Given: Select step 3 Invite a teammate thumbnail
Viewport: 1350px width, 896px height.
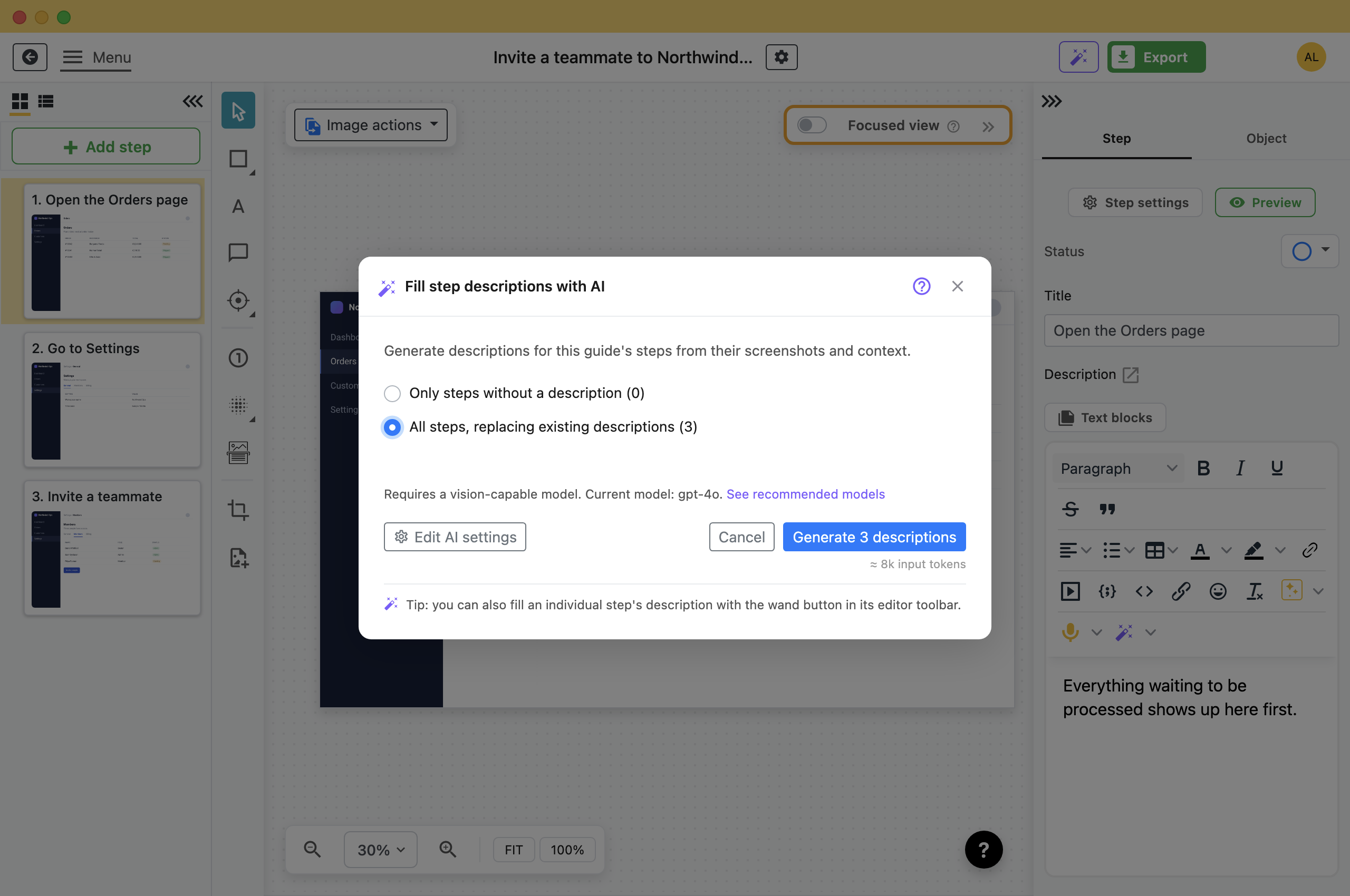Looking at the screenshot, I should click(112, 548).
